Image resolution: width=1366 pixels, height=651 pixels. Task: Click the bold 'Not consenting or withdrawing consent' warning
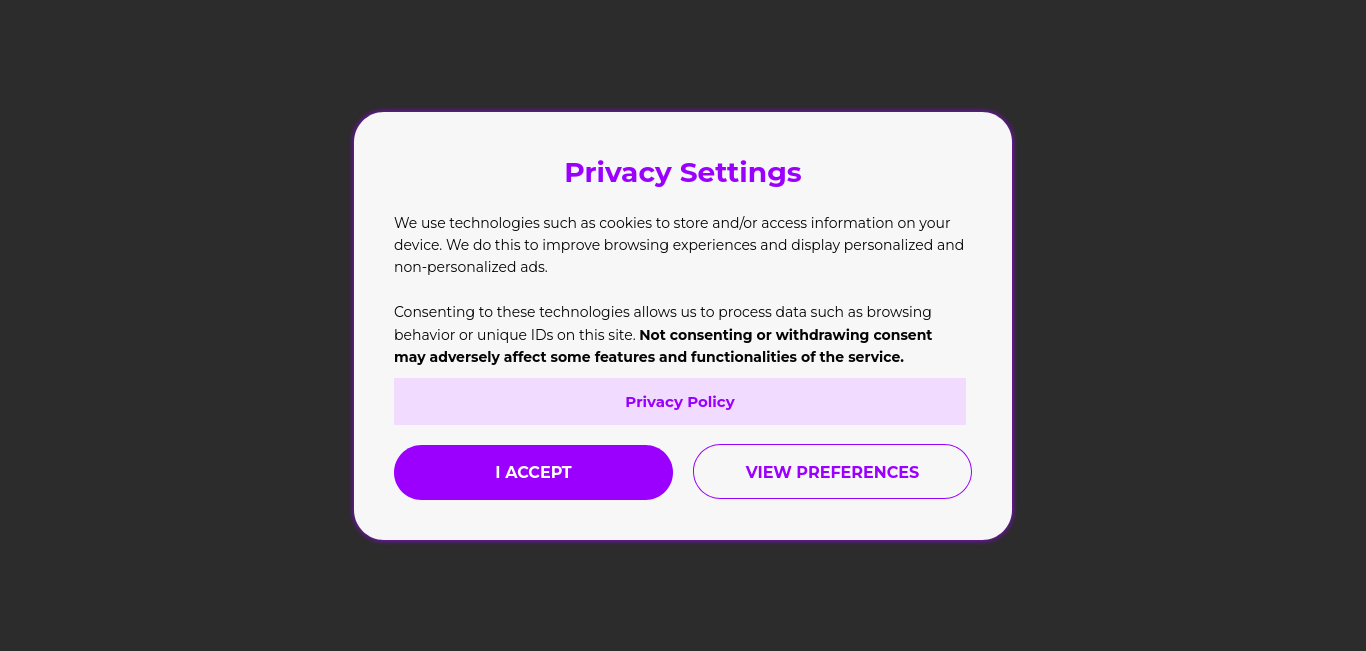(x=785, y=335)
